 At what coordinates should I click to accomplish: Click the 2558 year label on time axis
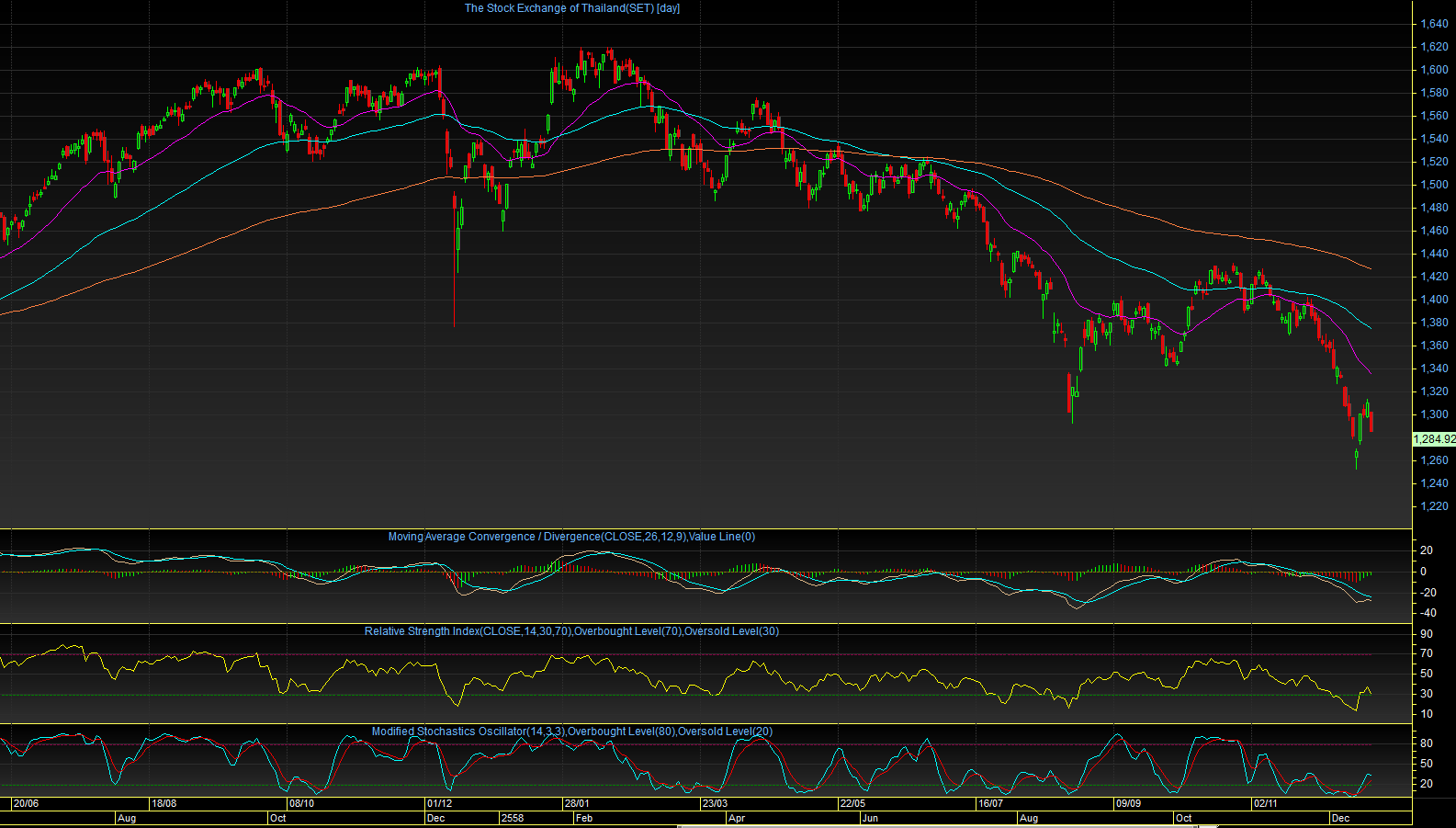click(513, 818)
